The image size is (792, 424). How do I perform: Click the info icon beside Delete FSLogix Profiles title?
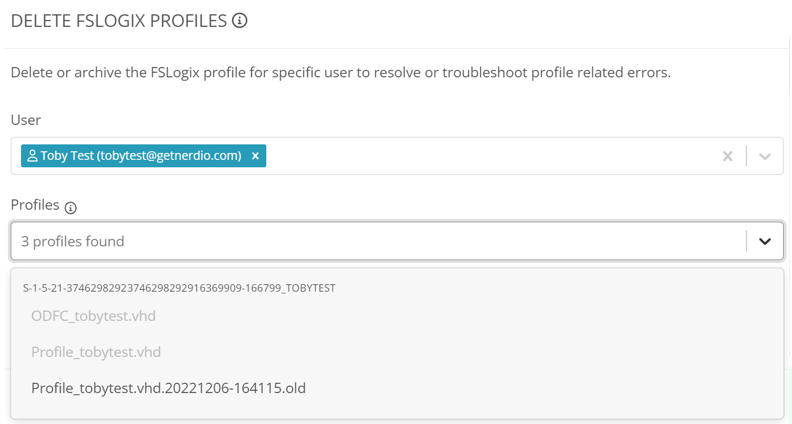[239, 21]
